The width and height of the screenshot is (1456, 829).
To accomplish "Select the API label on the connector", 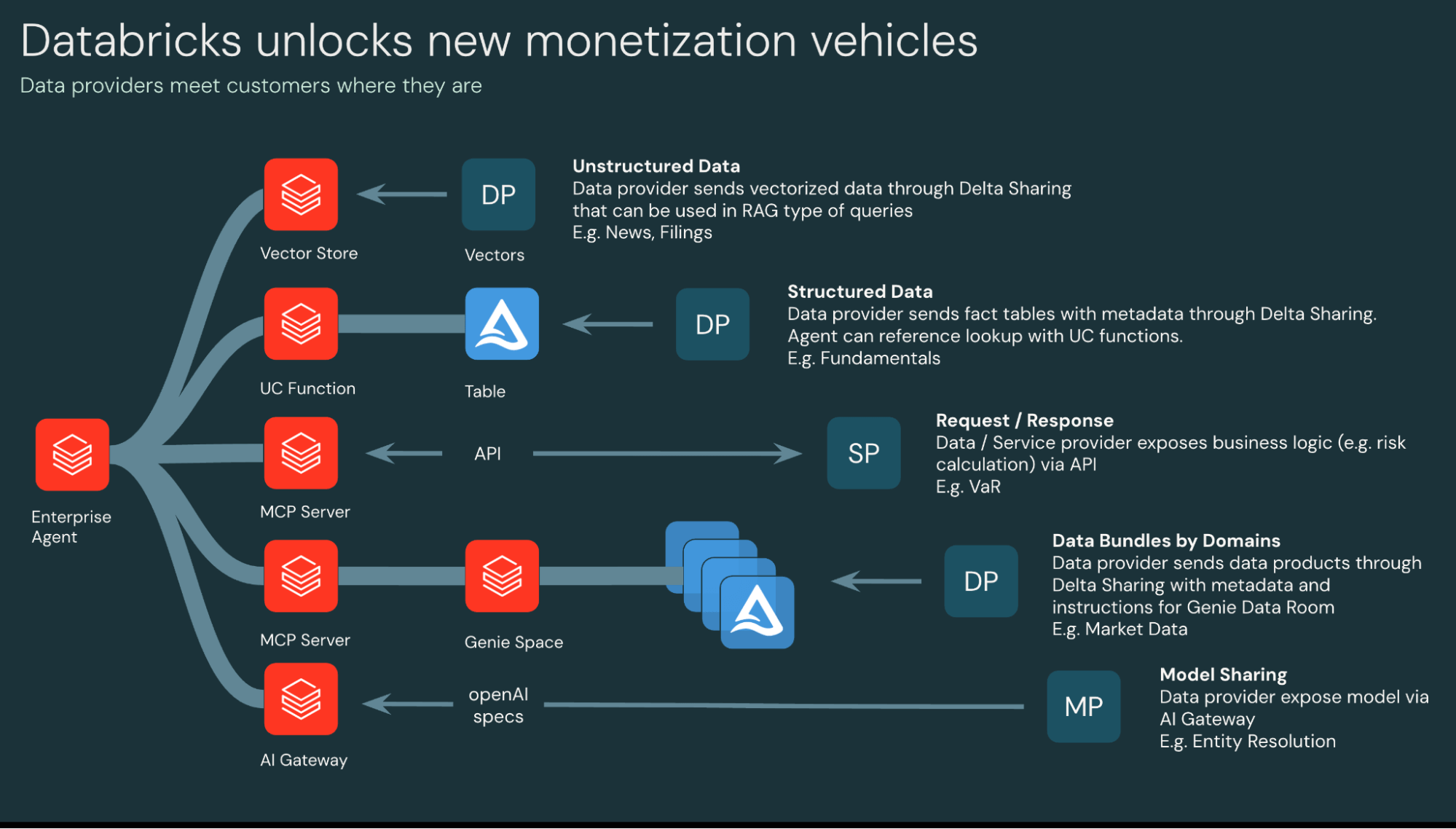I will 489,453.
